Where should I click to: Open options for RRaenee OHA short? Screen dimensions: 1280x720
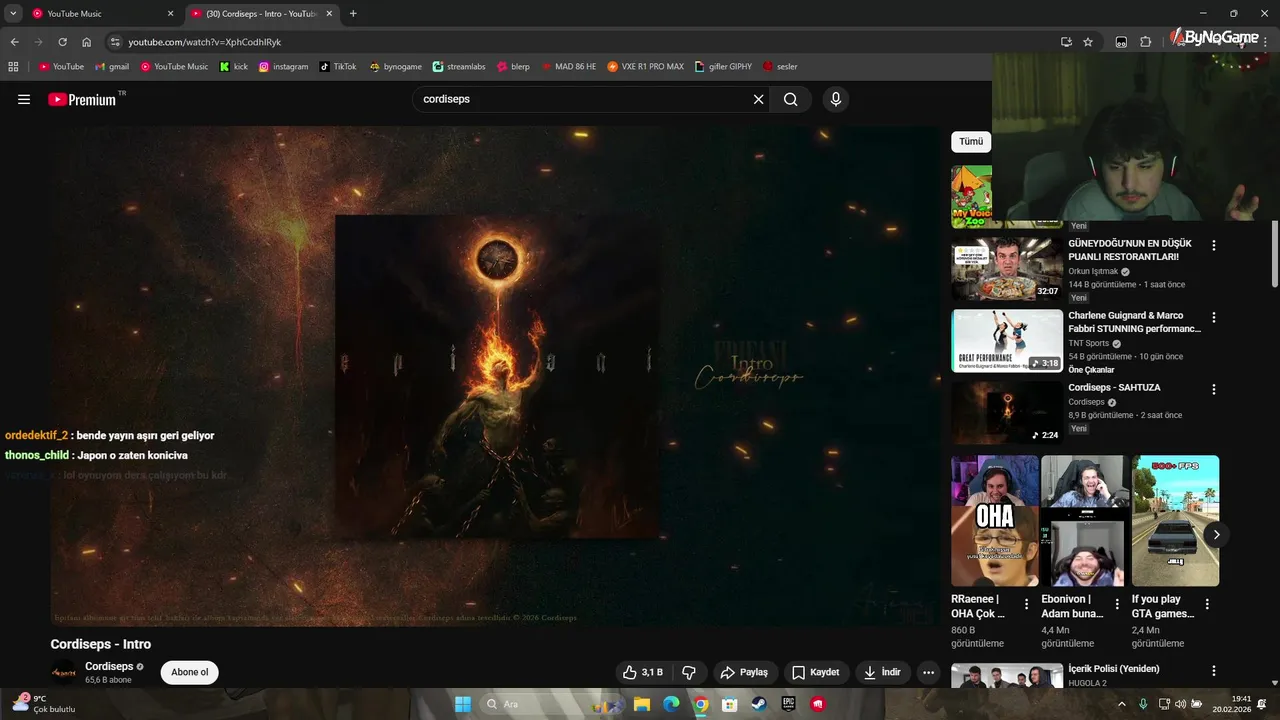pyautogui.click(x=1026, y=604)
